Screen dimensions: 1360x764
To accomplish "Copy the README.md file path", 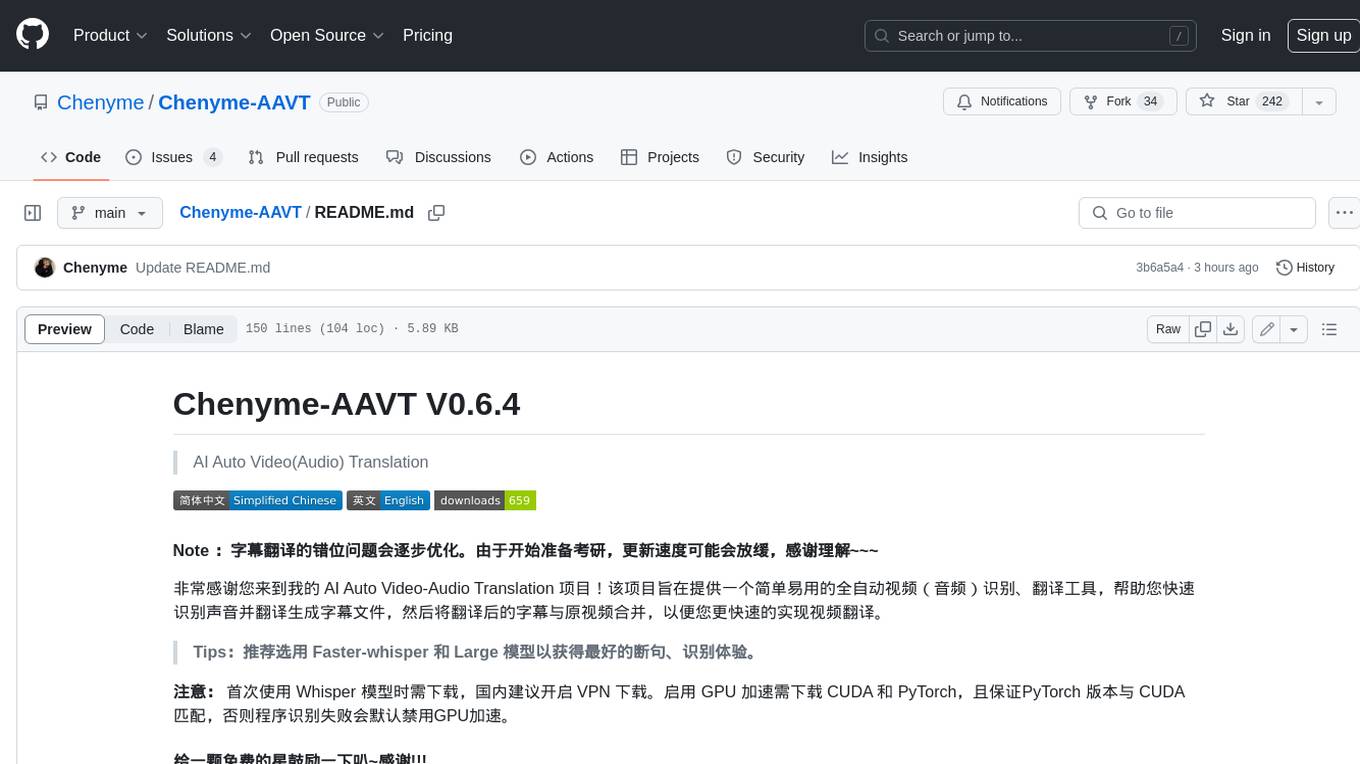I will (436, 213).
